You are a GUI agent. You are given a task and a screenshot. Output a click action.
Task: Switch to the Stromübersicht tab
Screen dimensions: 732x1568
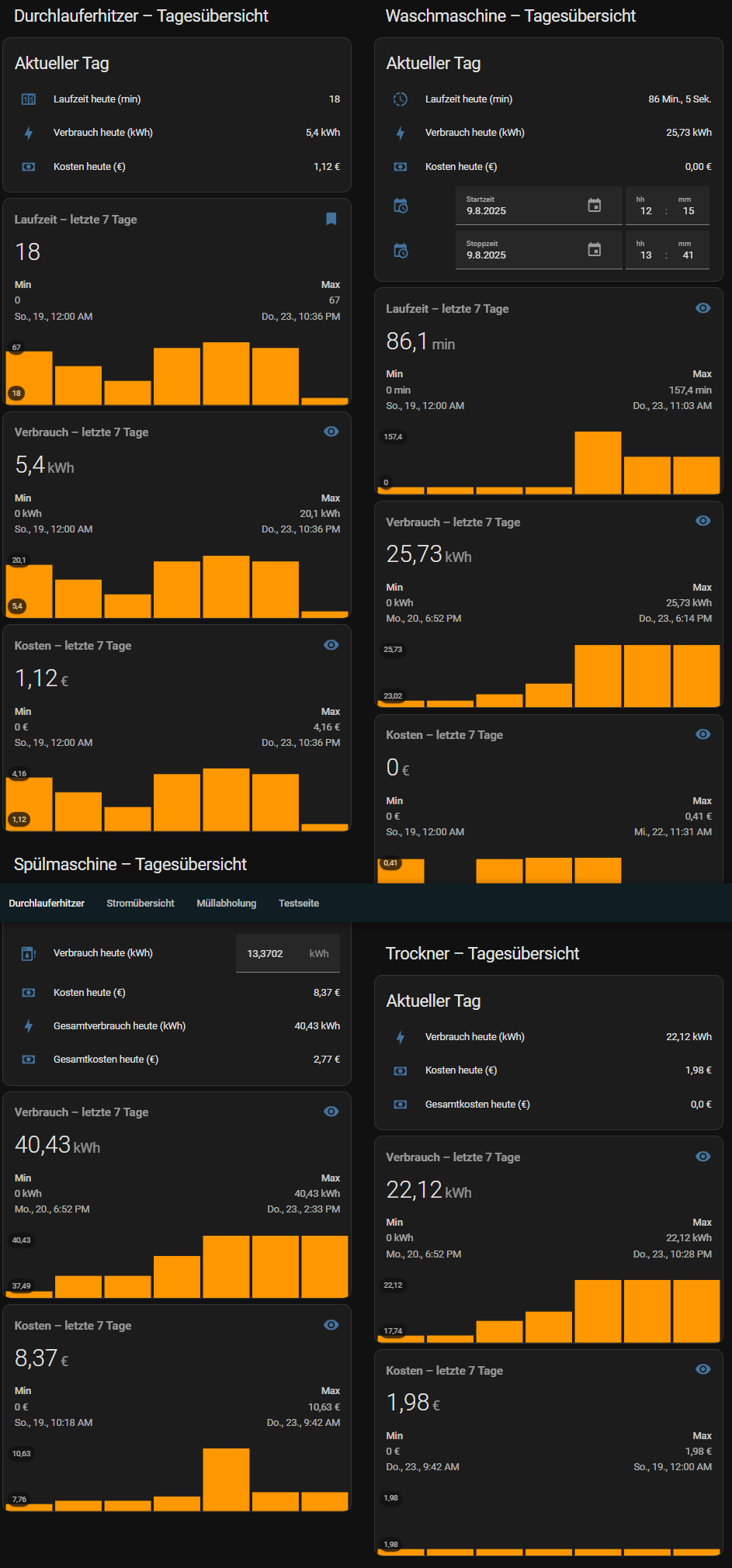point(141,903)
